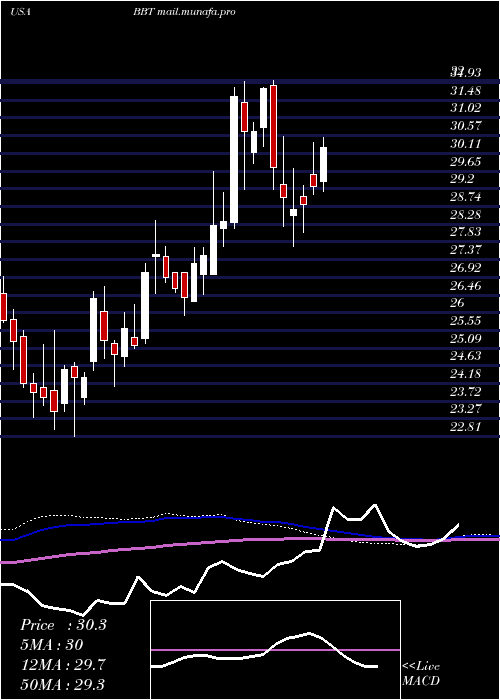This screenshot has width=500, height=700.
Task: Click the 25.09 price axis label
Action: 465,338
